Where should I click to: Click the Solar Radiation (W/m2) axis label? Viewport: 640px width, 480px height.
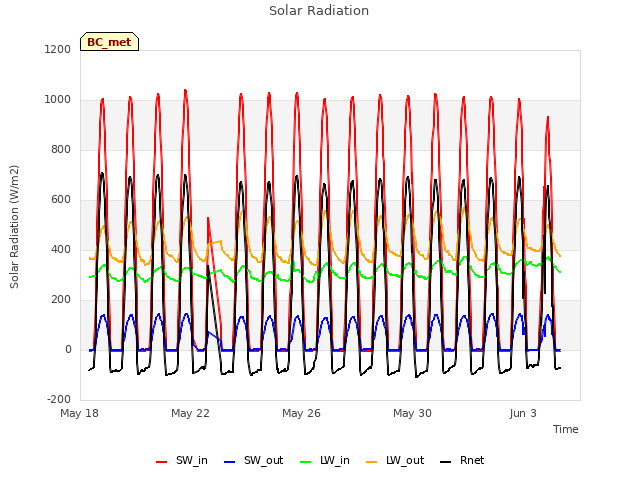[x=14, y=227]
